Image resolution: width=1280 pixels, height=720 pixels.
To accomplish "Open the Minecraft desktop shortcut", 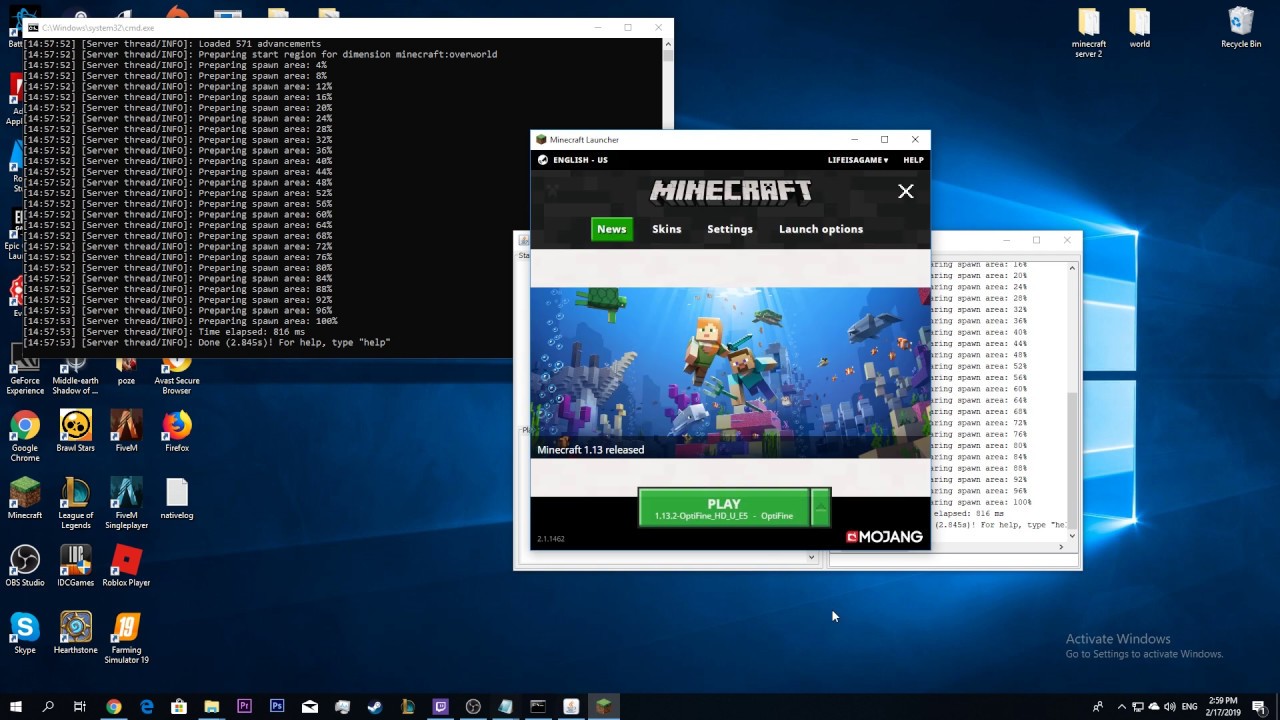I will point(25,498).
